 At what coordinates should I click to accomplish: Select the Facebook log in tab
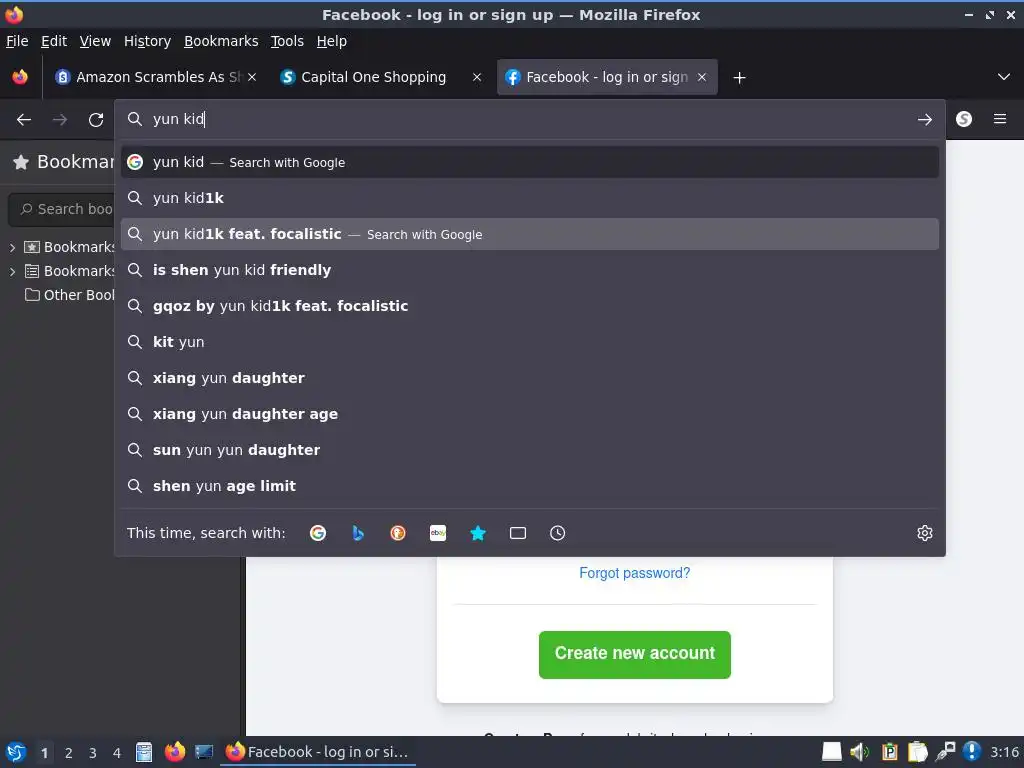pos(606,77)
